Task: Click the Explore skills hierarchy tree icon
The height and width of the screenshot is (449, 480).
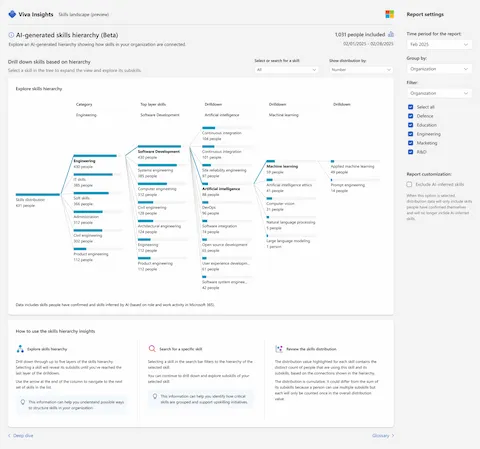Action: pyautogui.click(x=20, y=349)
